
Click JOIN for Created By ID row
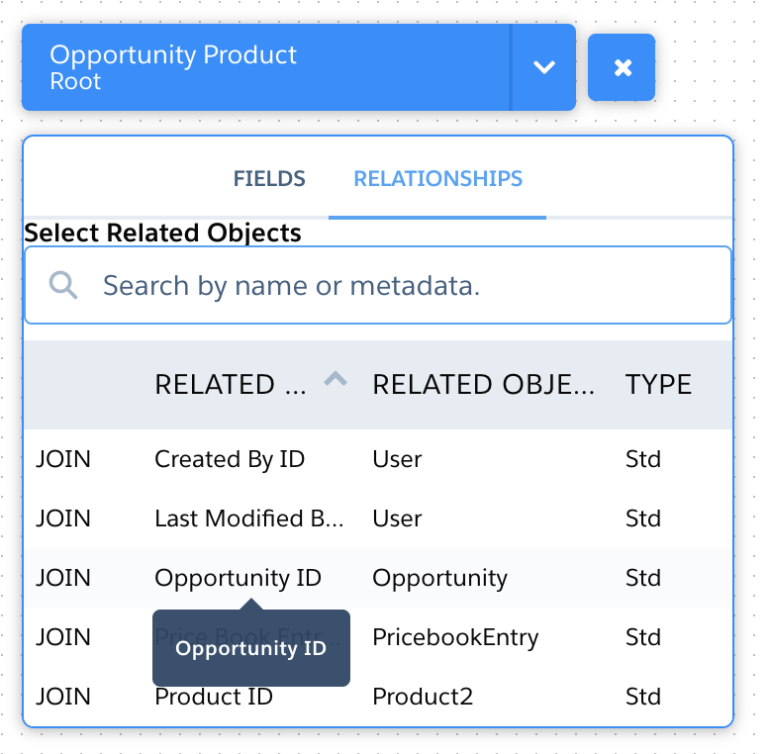[63, 459]
